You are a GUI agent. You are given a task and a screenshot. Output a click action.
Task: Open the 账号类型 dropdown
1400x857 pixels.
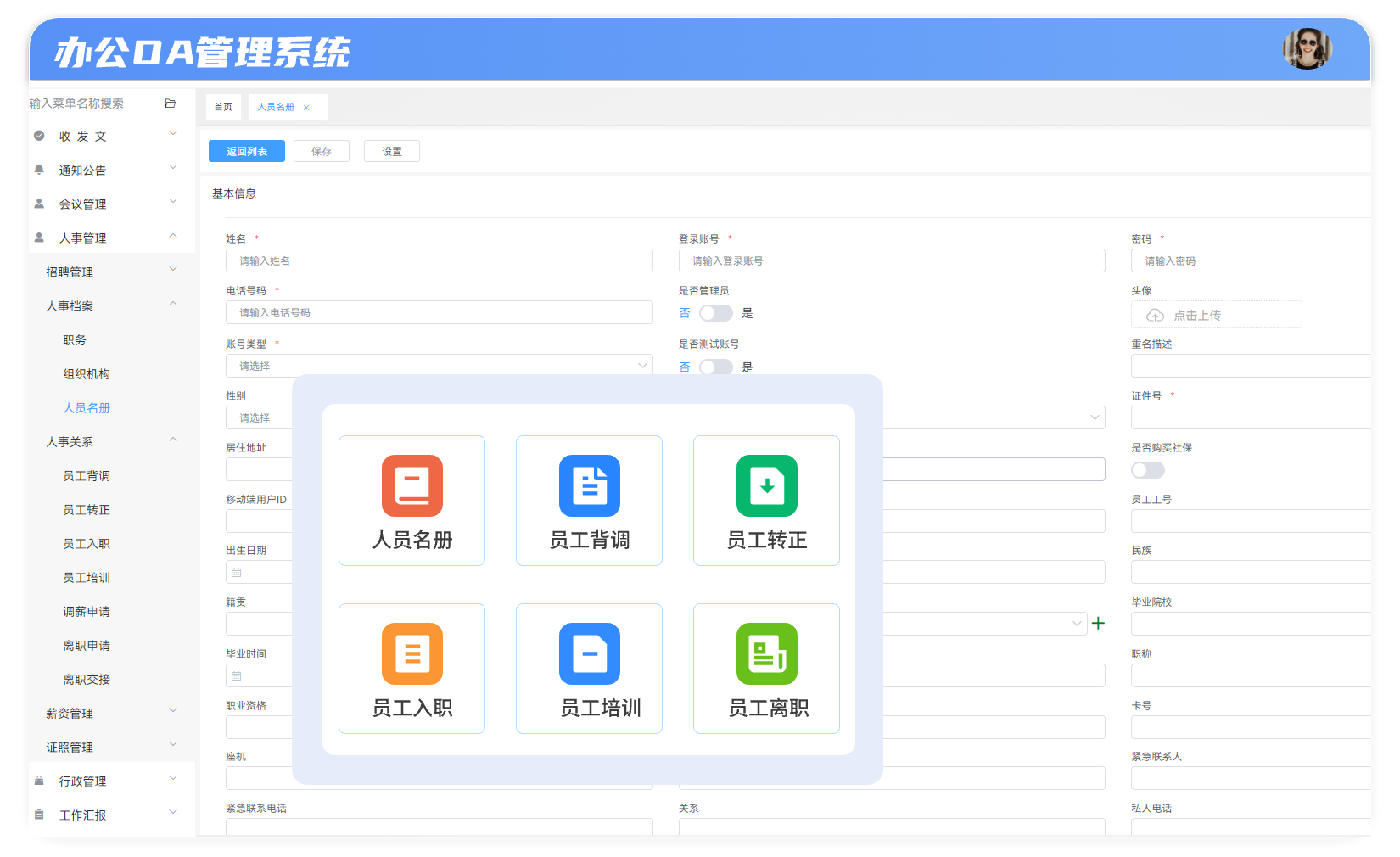click(439, 366)
